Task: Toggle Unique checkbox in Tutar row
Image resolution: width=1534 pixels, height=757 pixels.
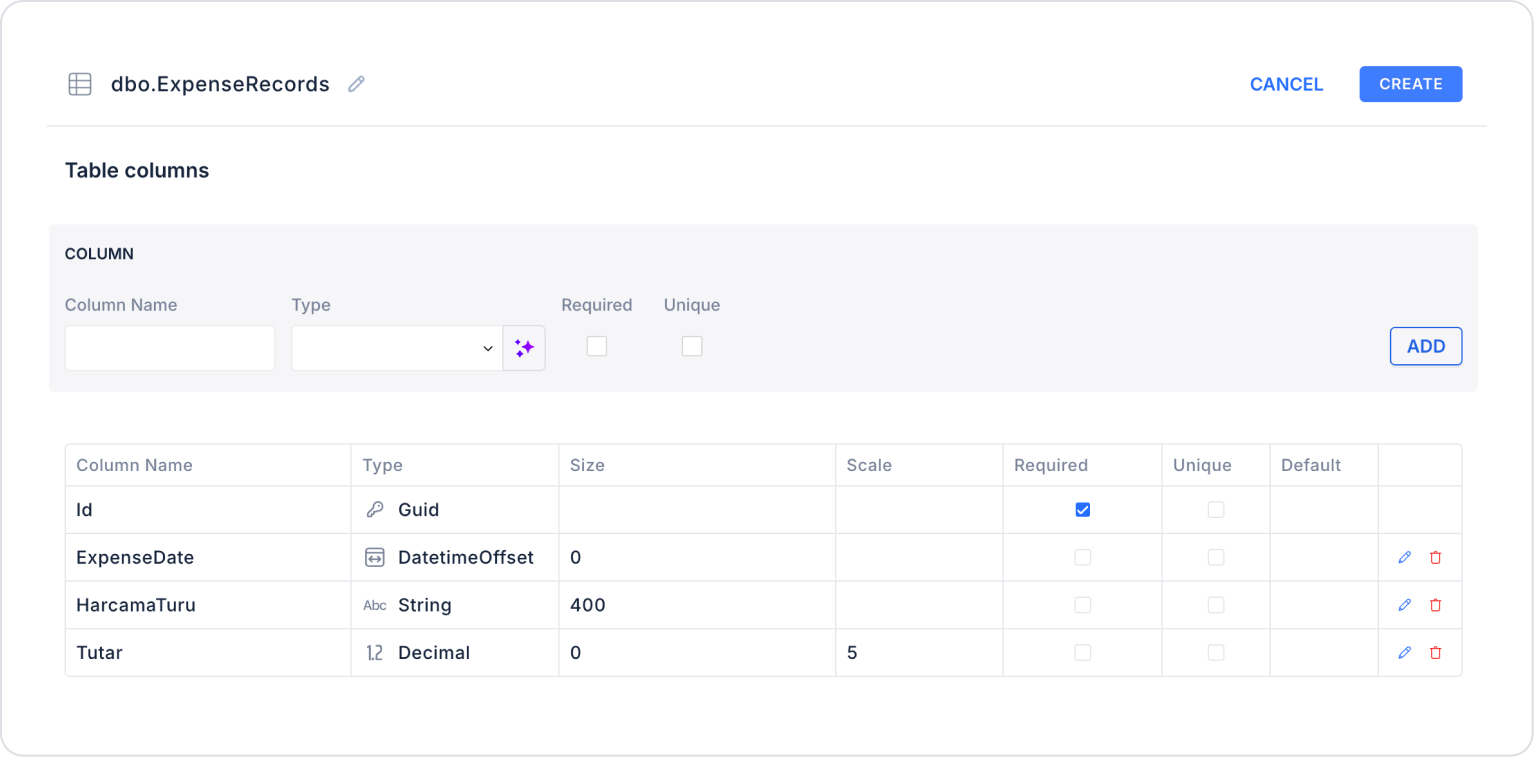Action: point(1216,653)
